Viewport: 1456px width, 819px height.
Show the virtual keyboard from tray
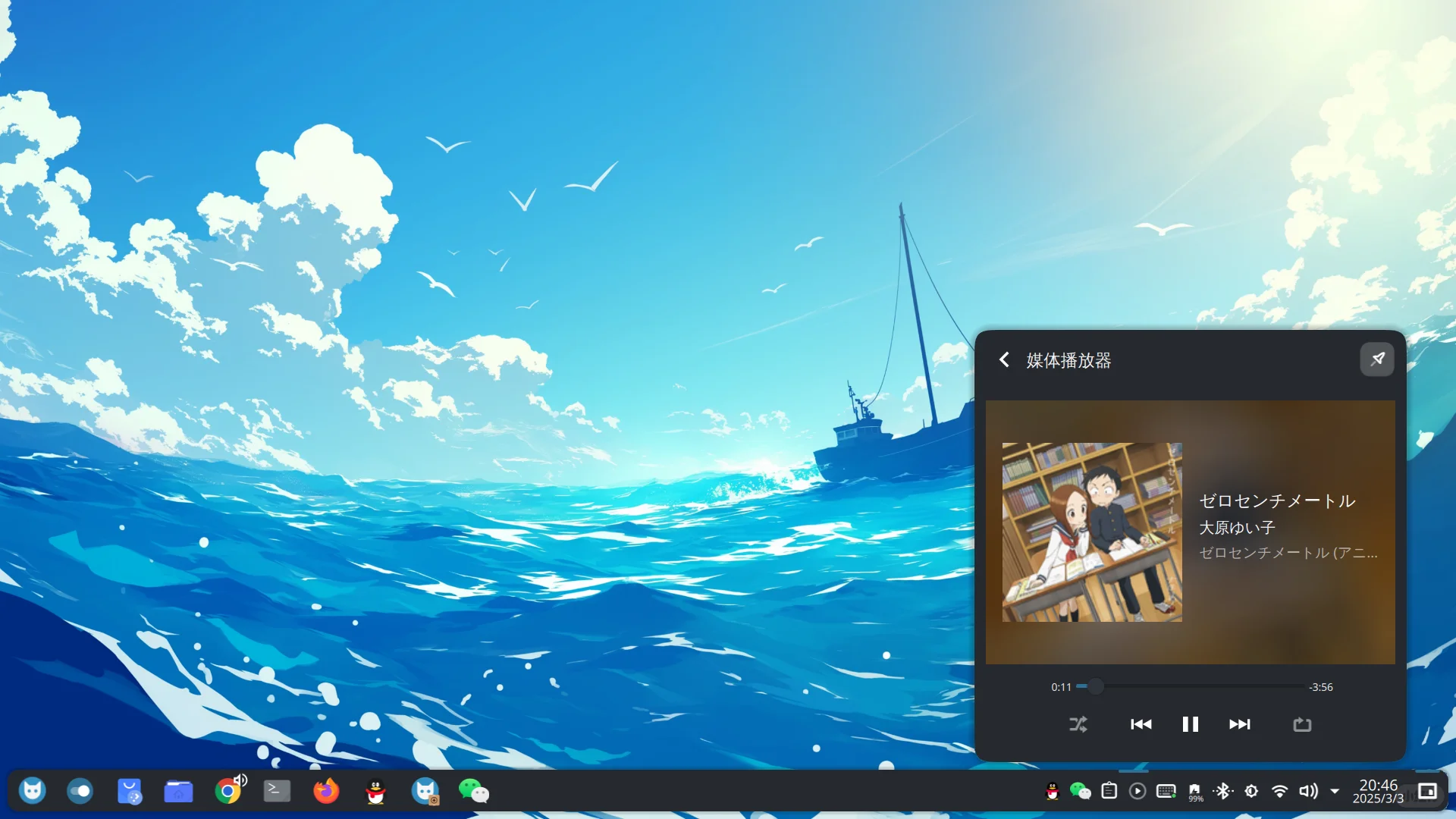1166,791
